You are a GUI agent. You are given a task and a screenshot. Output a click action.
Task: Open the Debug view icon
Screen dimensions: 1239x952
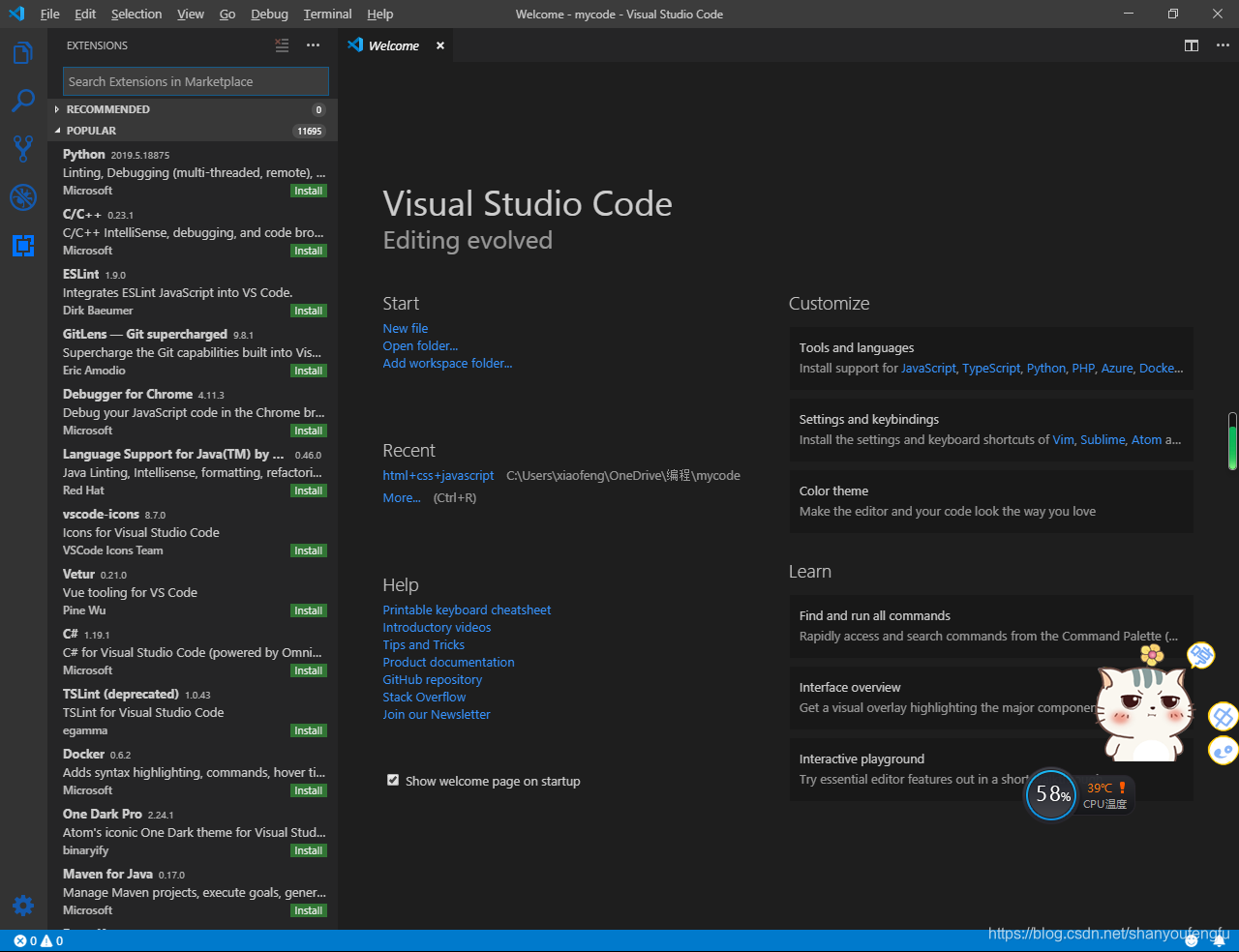coord(23,196)
